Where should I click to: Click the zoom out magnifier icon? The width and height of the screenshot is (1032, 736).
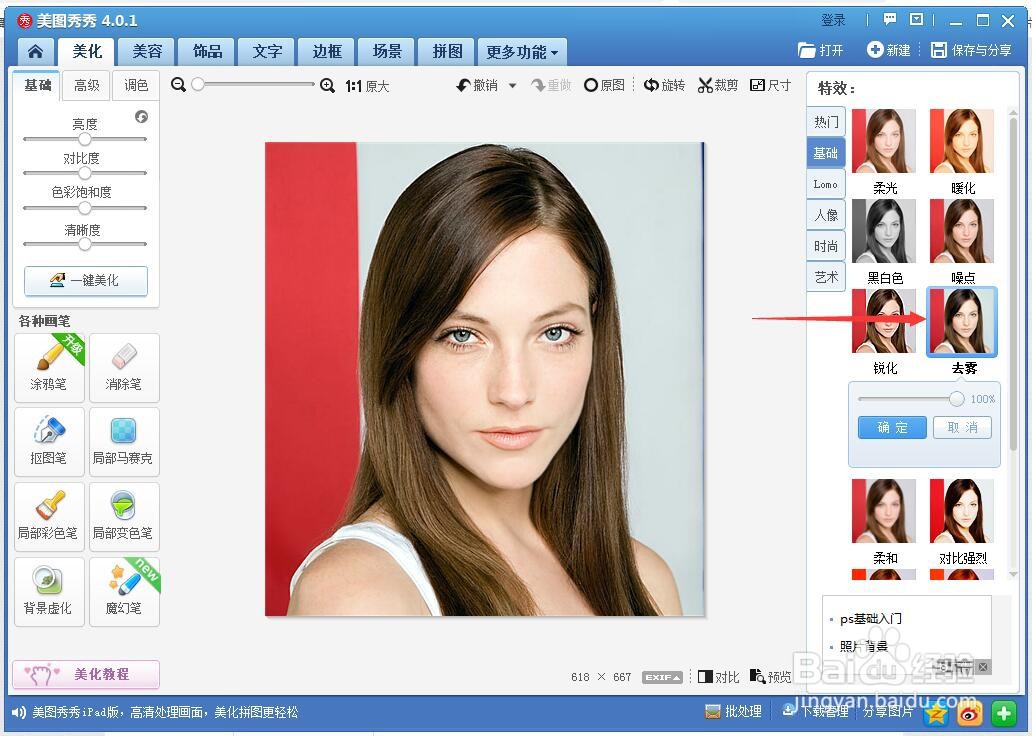pos(178,85)
